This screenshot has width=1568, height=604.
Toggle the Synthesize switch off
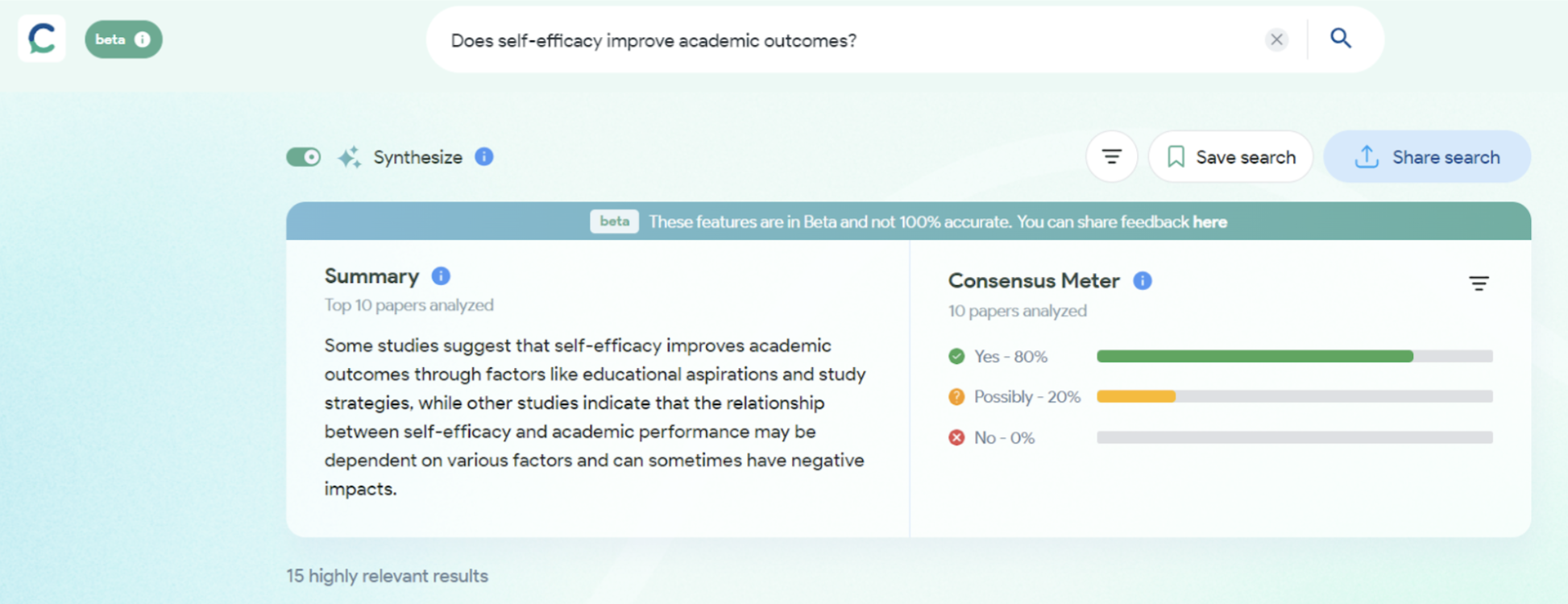(304, 157)
